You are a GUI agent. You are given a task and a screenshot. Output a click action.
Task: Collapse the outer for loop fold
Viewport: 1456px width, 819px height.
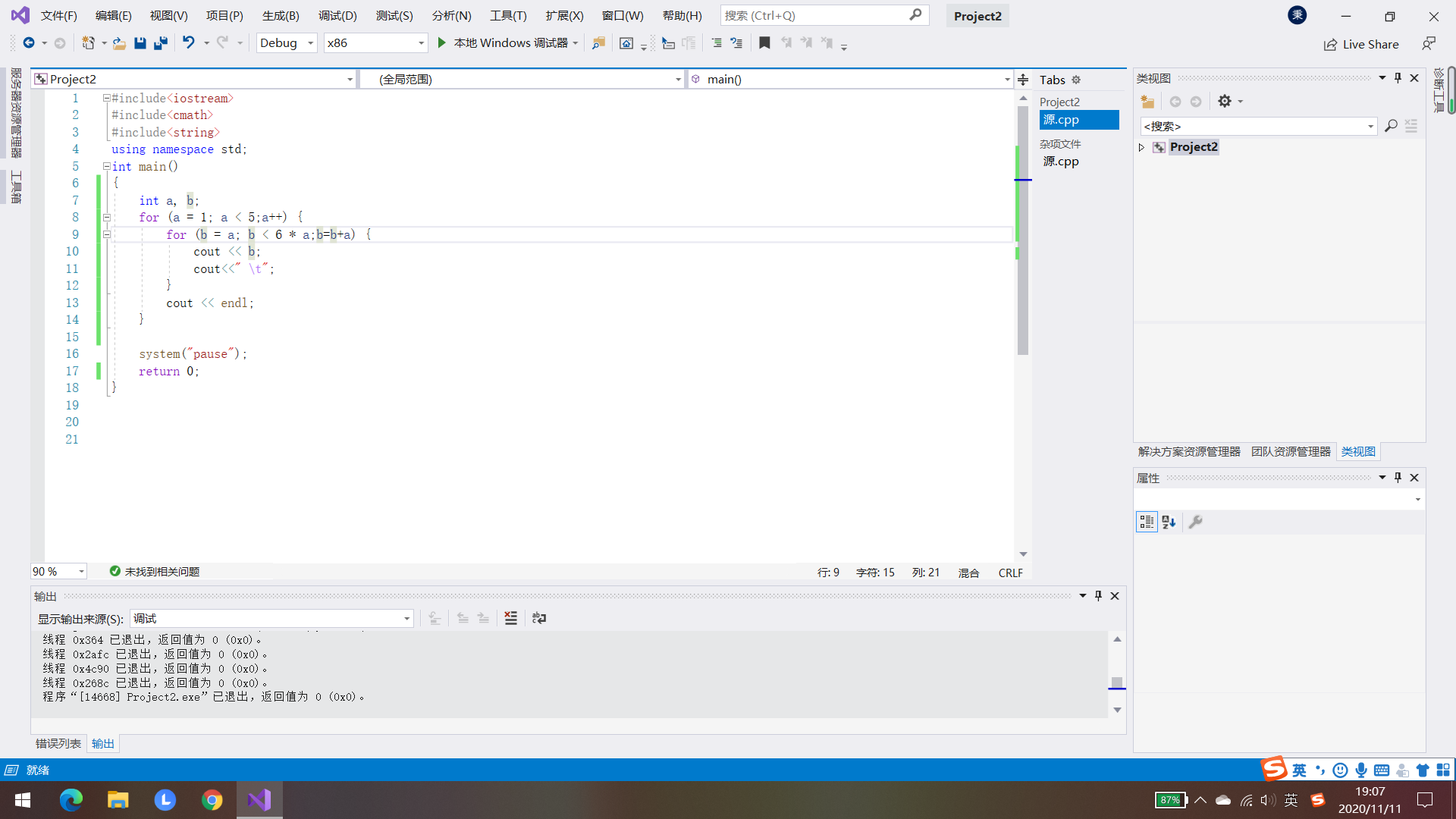coord(107,218)
